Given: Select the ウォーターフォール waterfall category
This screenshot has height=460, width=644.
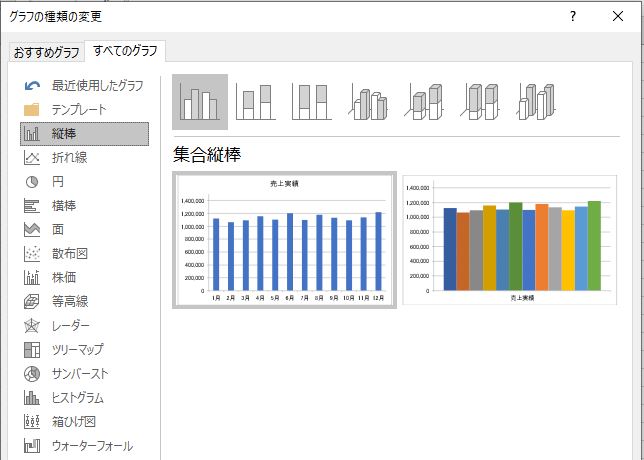Looking at the screenshot, I should [84, 446].
